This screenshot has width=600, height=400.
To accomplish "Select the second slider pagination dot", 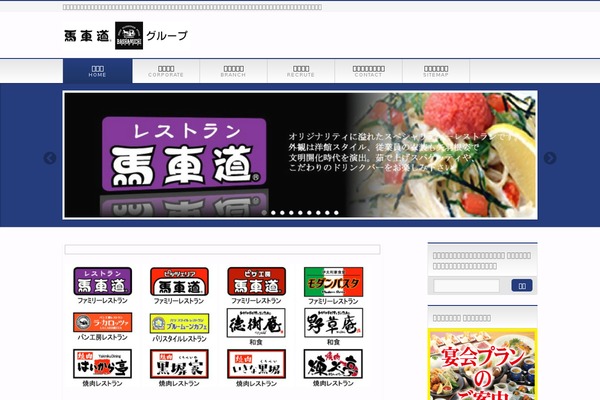I will (x=273, y=213).
